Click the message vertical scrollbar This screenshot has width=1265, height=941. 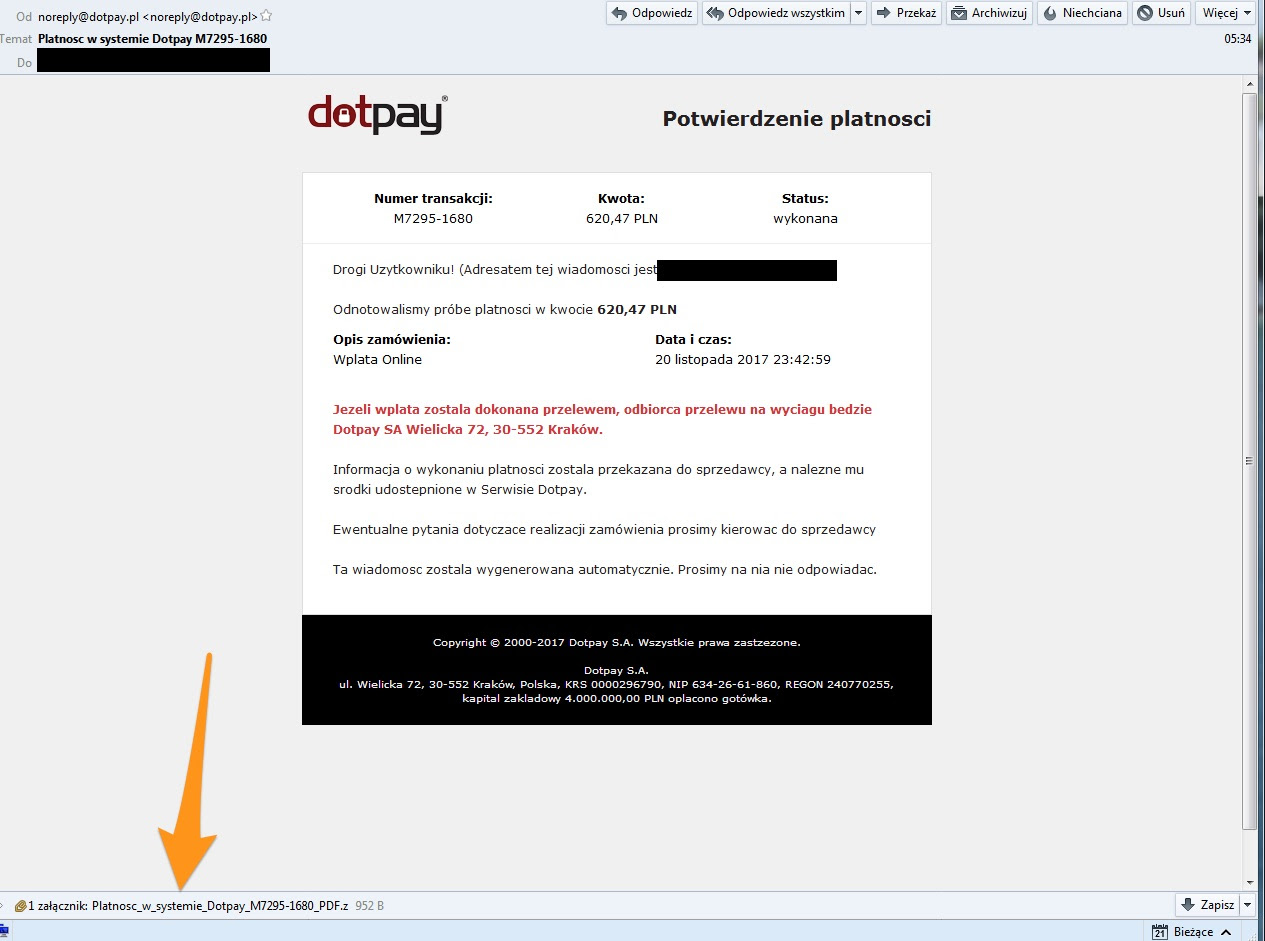pyautogui.click(x=1249, y=460)
